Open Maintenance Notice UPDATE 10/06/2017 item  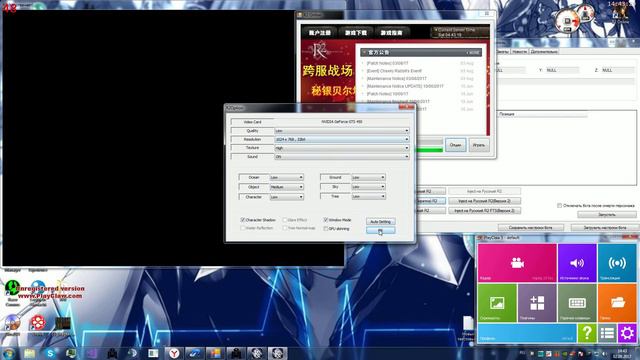[404, 86]
